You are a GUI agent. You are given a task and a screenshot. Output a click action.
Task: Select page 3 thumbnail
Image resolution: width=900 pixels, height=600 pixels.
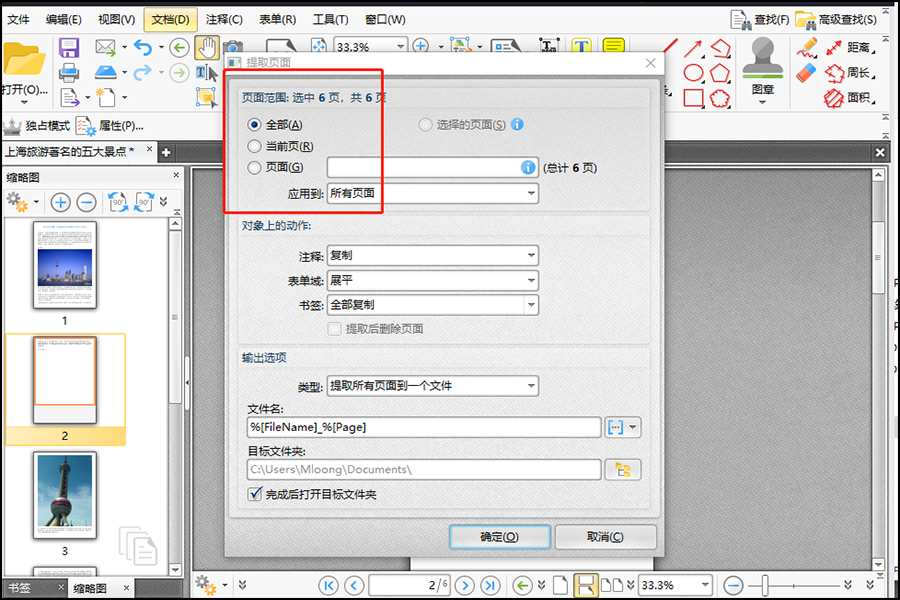click(x=65, y=495)
